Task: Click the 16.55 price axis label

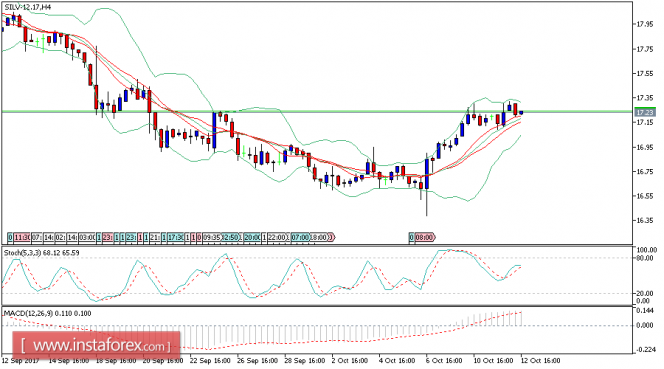Action: (x=645, y=196)
